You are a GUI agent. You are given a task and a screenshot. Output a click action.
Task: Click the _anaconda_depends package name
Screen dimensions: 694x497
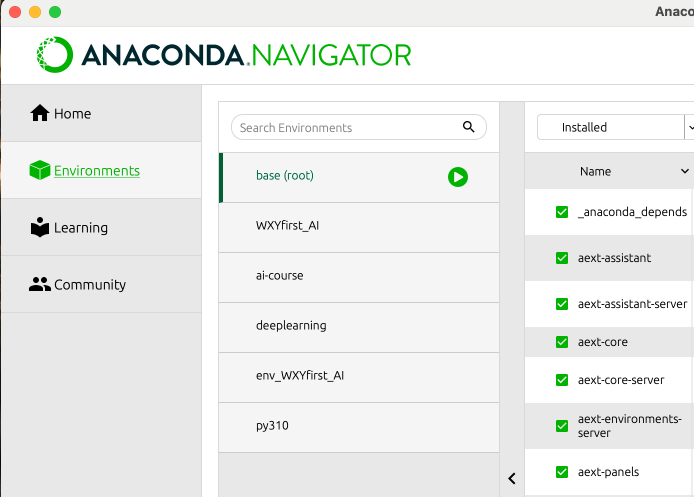632,212
